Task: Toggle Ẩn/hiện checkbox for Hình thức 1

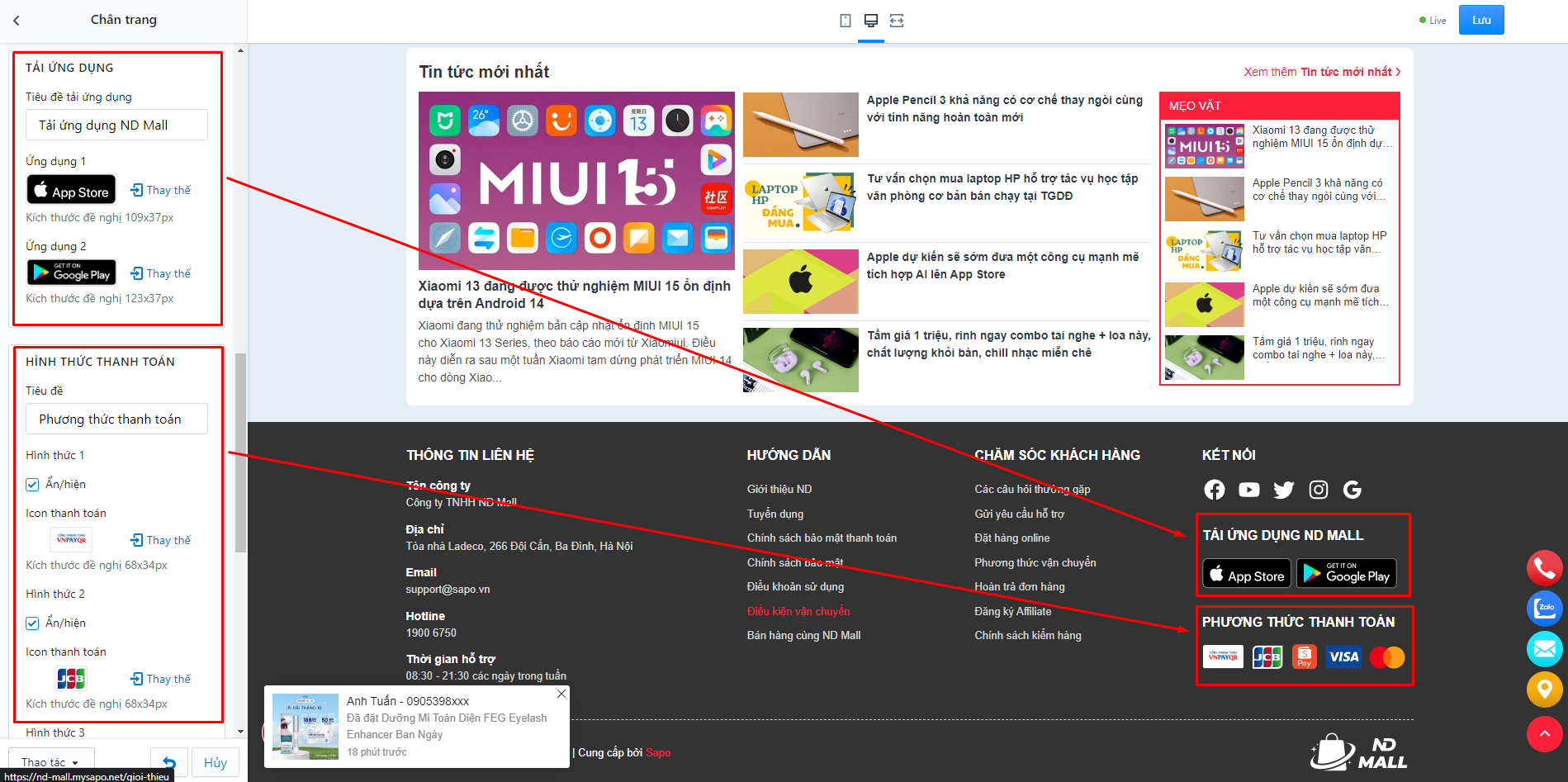Action: (32, 485)
